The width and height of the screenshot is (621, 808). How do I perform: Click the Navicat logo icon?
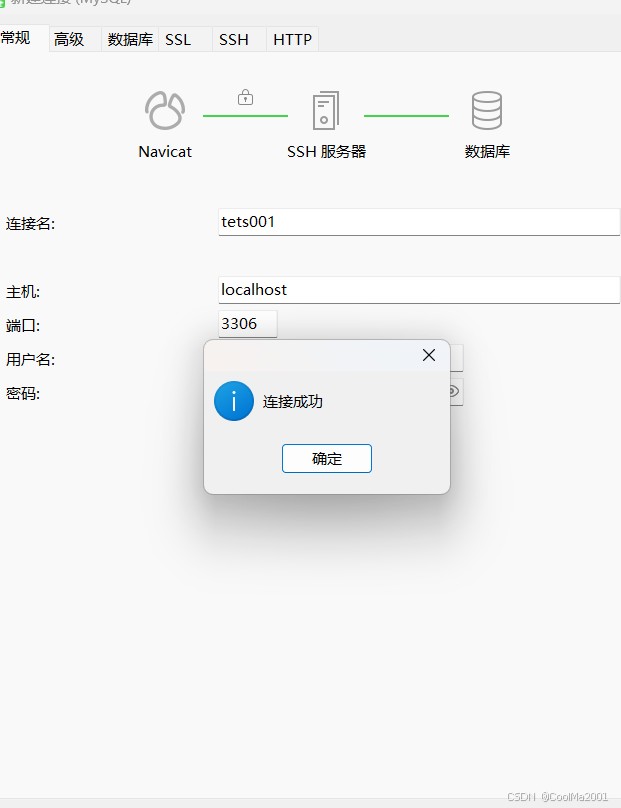pyautogui.click(x=165, y=110)
